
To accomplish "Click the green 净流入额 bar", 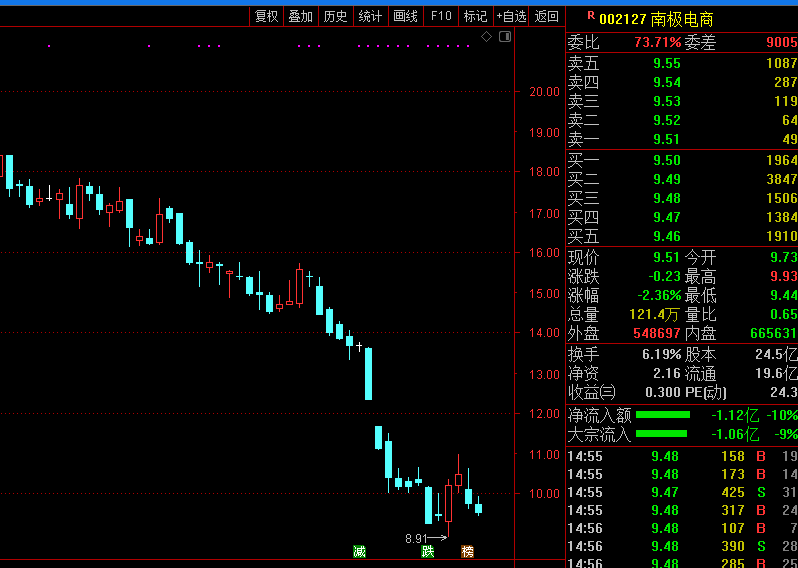I will point(663,415).
